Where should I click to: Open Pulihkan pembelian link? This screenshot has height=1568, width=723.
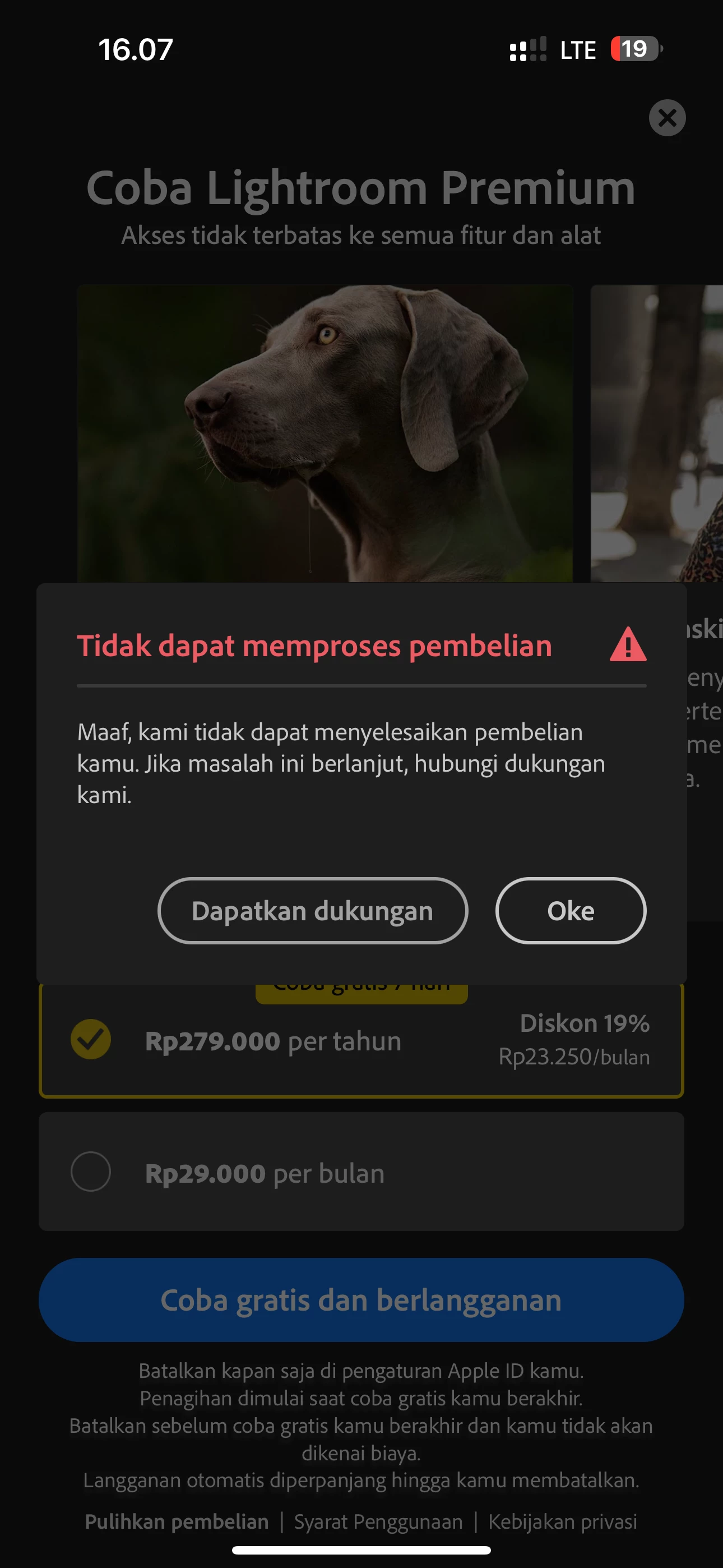[177, 1521]
